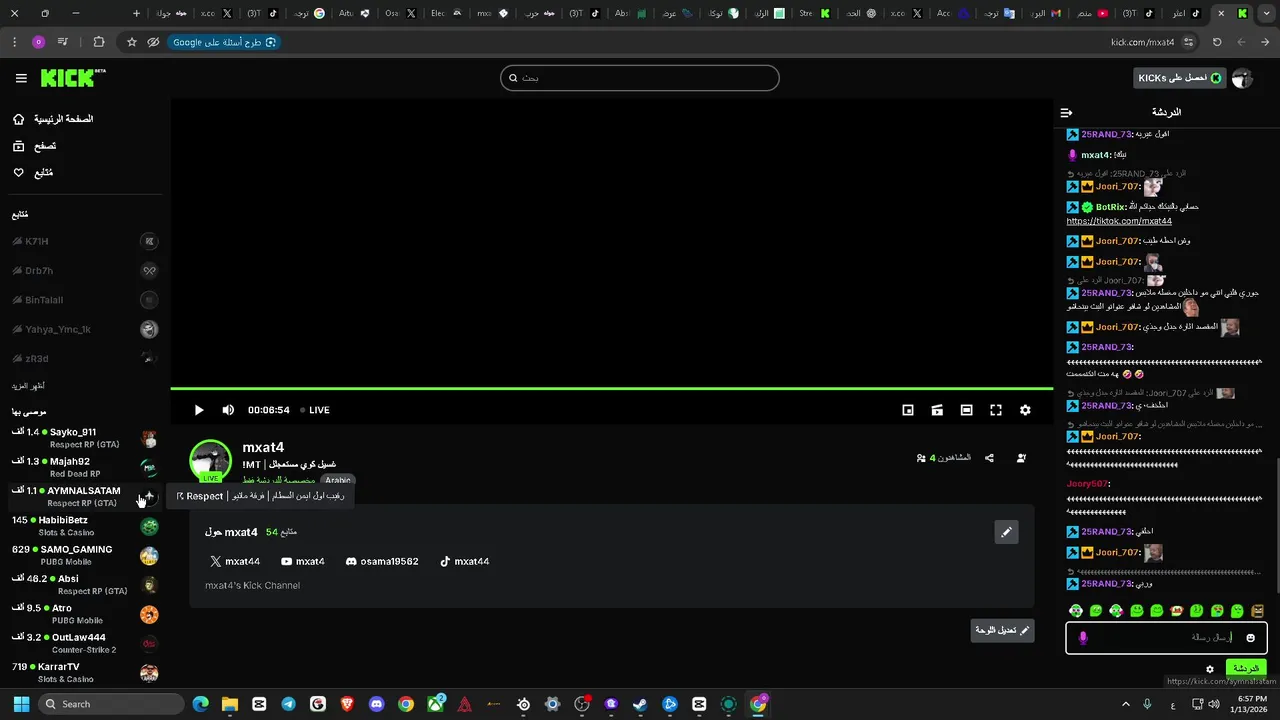The width and height of the screenshot is (1280, 720).
Task: Click the mxat4 channel avatar
Action: 211,461
